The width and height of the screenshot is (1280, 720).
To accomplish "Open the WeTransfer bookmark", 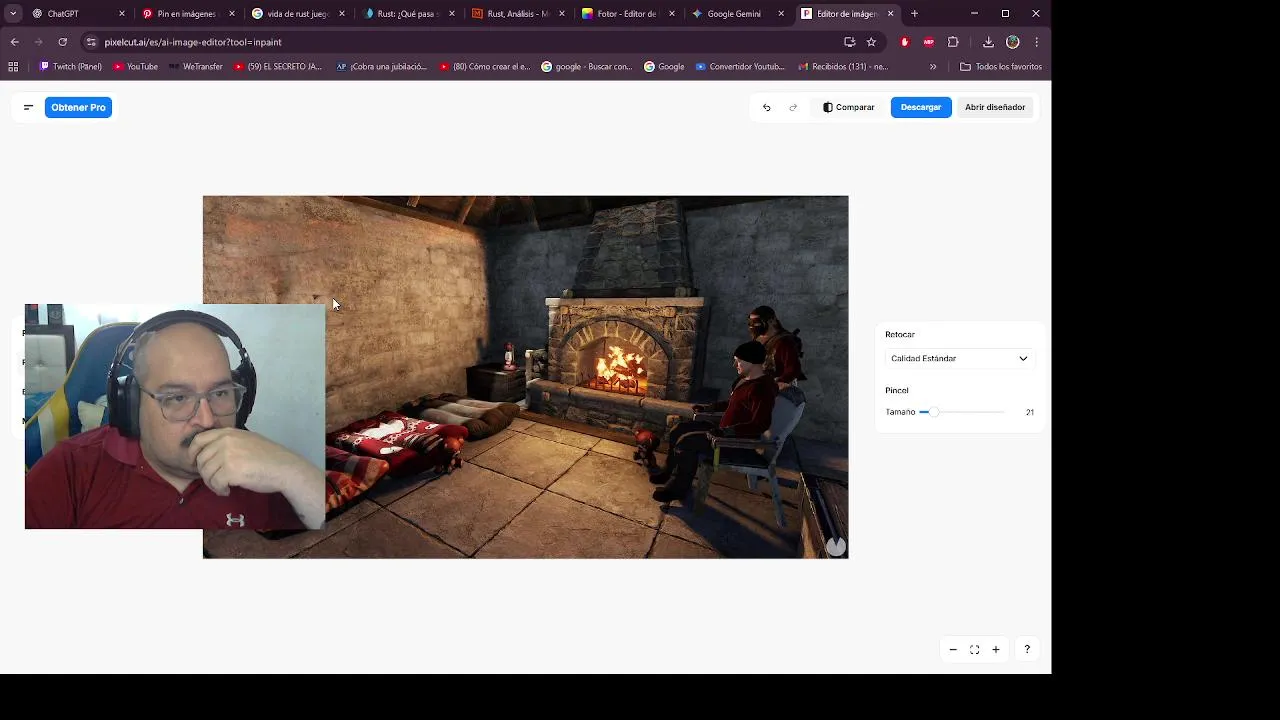I will pyautogui.click(x=195, y=67).
